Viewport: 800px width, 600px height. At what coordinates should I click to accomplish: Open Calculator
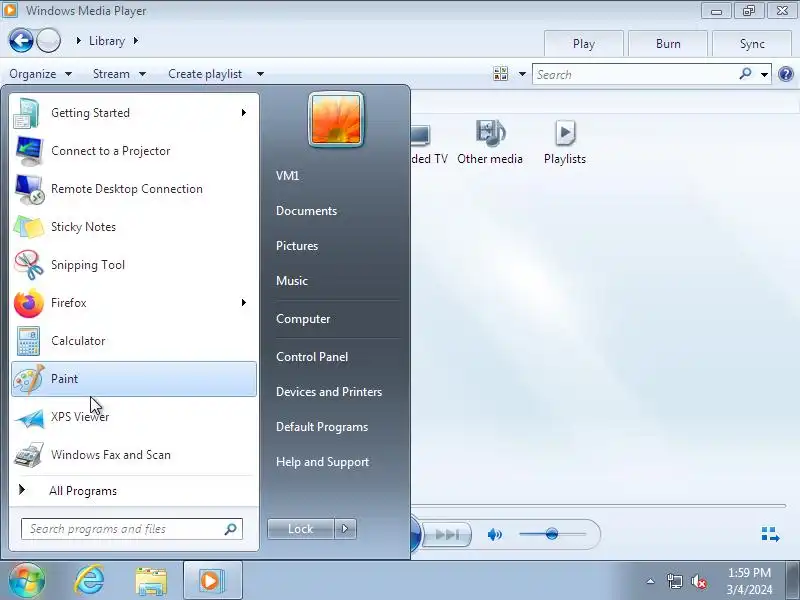(134, 341)
